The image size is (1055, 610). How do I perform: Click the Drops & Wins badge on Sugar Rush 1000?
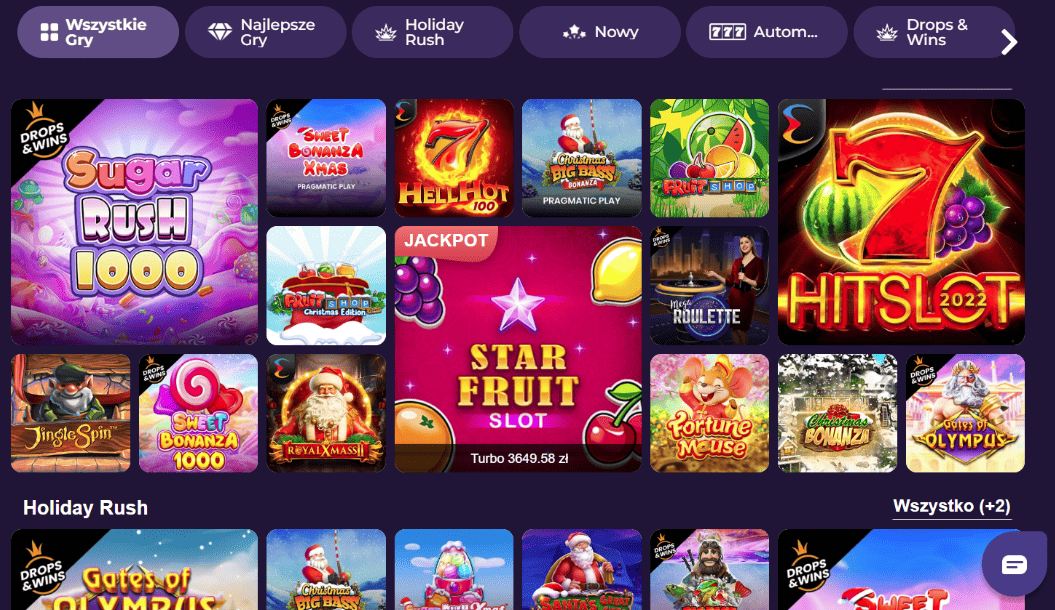(42, 130)
